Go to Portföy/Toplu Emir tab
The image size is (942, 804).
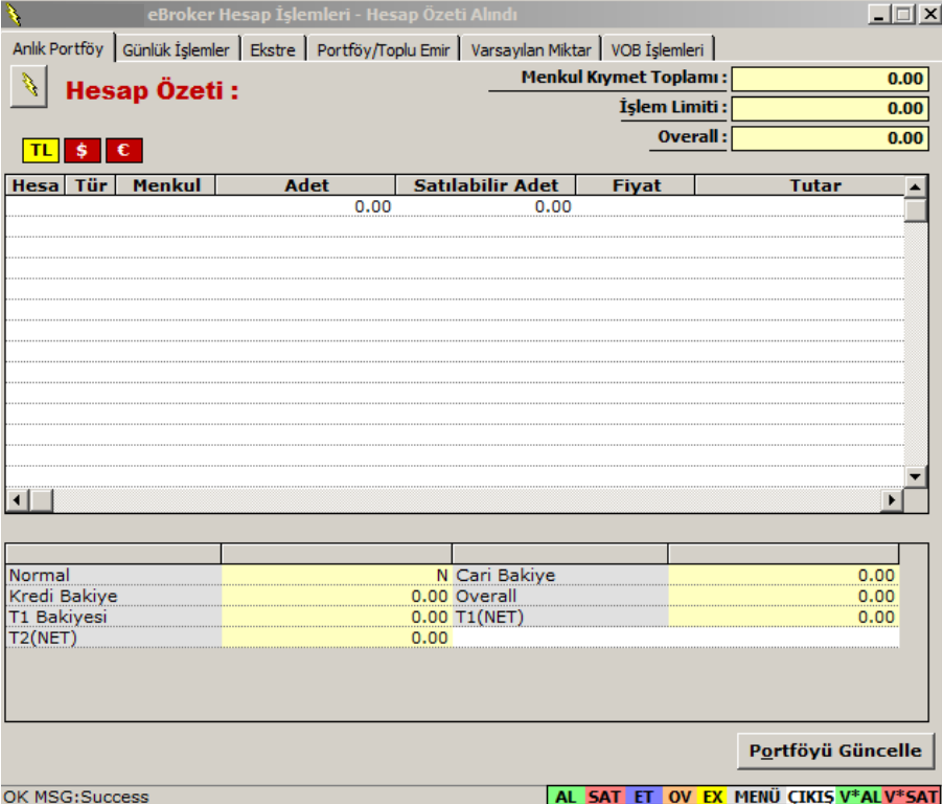383,50
